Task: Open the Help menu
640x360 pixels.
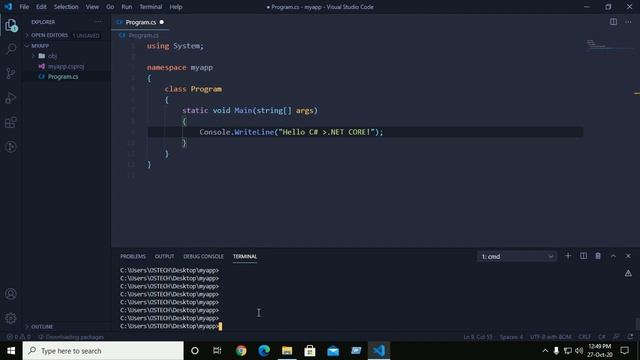Action: (176, 7)
